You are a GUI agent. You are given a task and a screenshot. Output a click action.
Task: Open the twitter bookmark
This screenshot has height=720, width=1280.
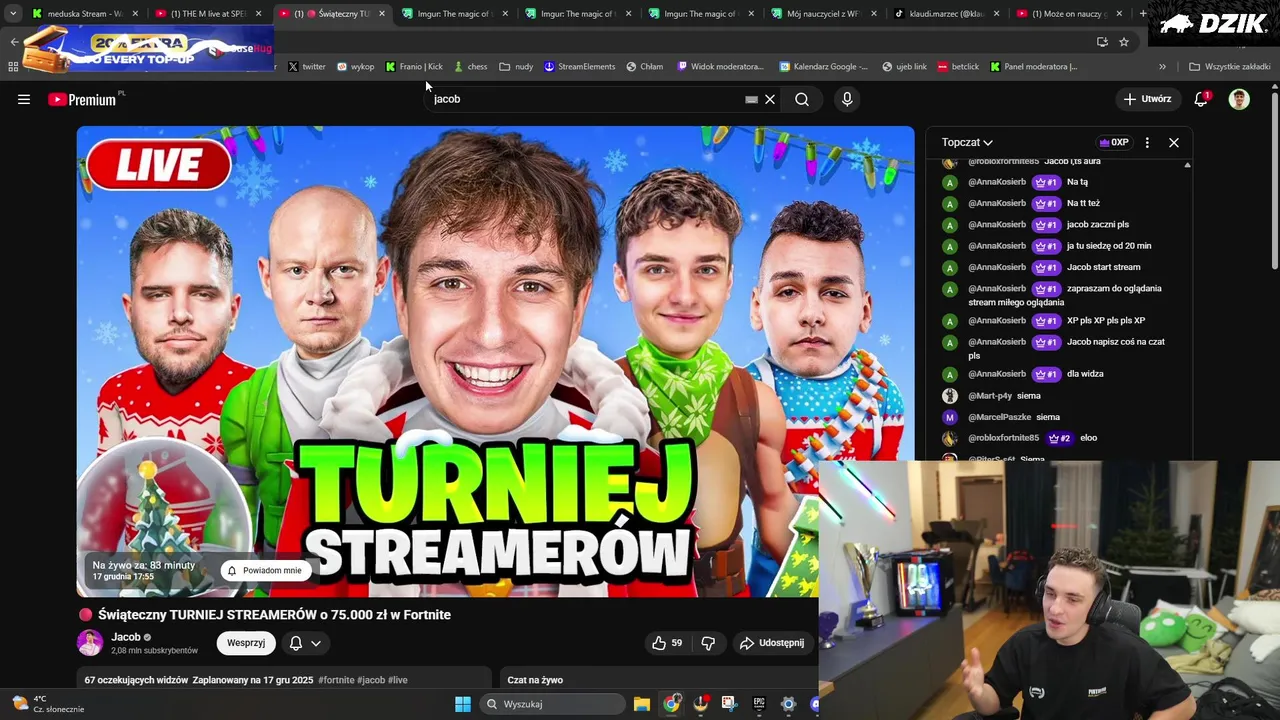(306, 67)
